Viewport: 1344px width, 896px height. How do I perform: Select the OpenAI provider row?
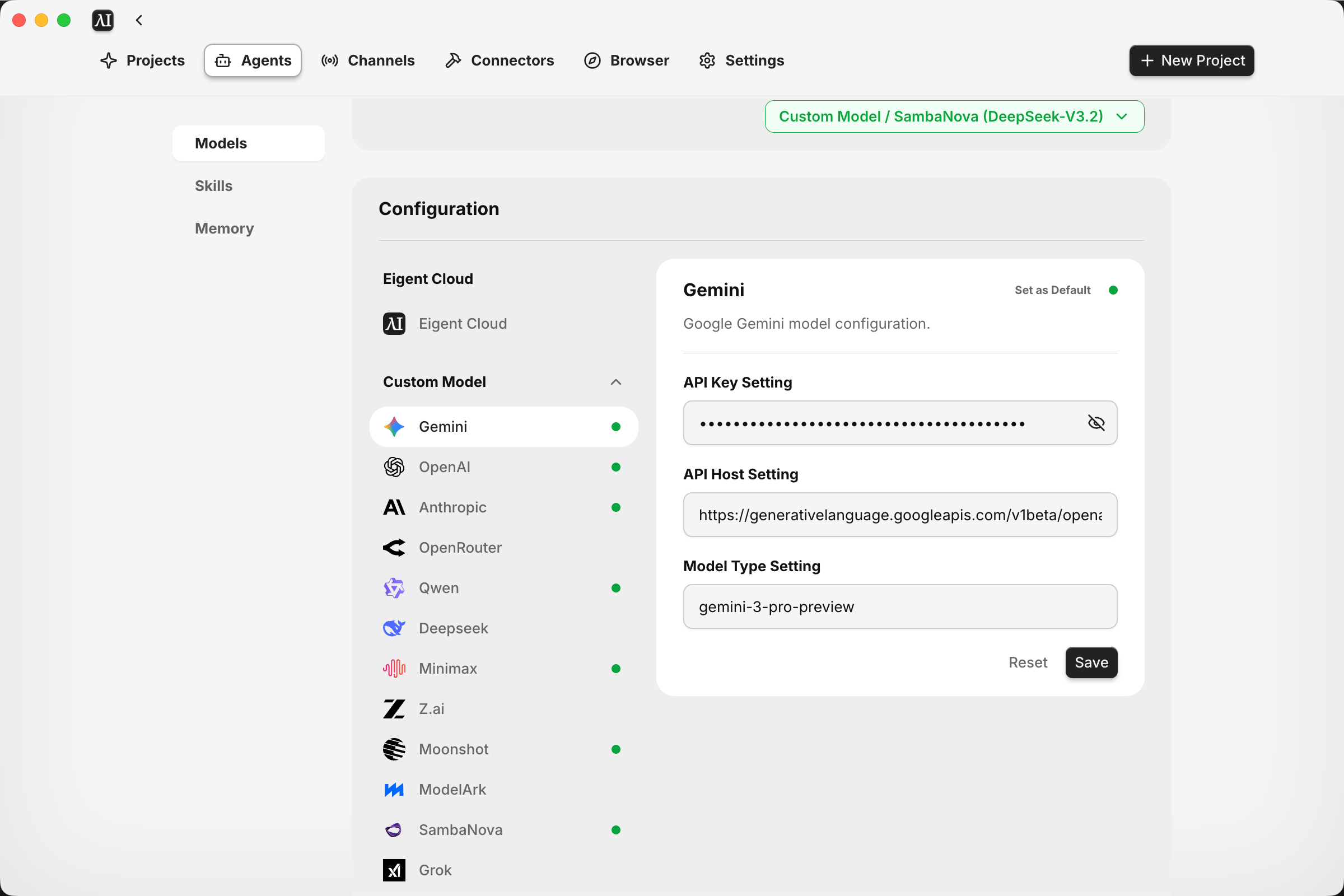point(504,468)
